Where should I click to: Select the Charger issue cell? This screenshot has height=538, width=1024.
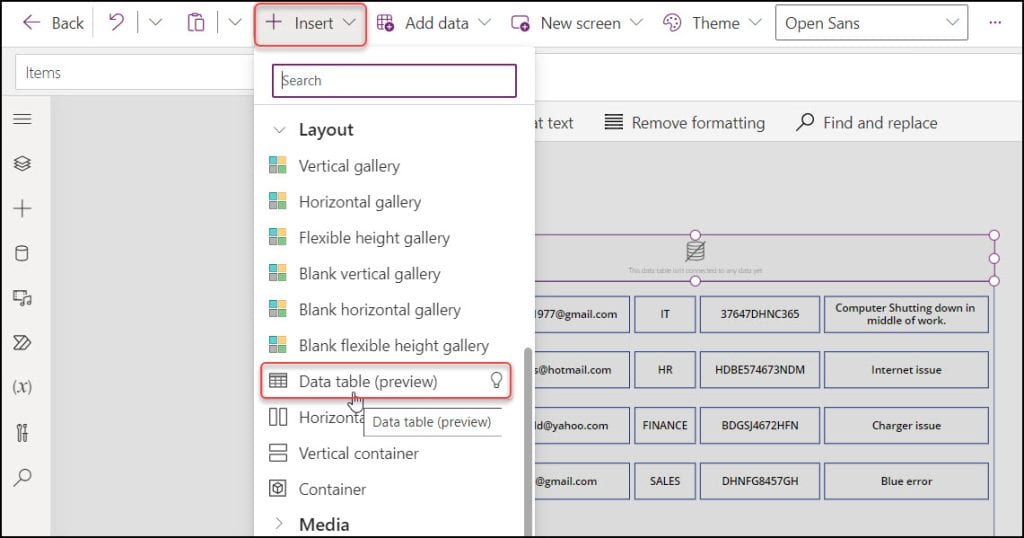pyautogui.click(x=906, y=425)
